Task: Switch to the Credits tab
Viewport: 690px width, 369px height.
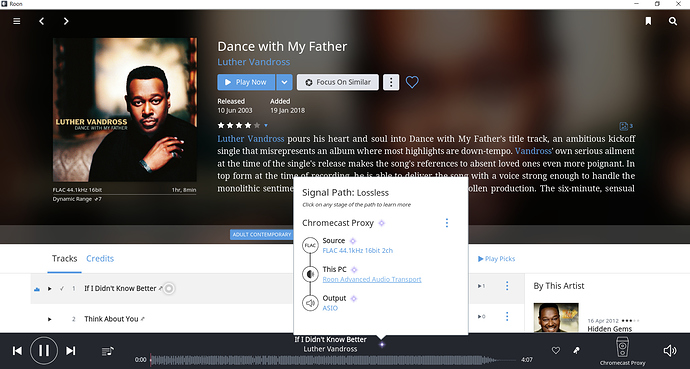Action: tap(100, 259)
